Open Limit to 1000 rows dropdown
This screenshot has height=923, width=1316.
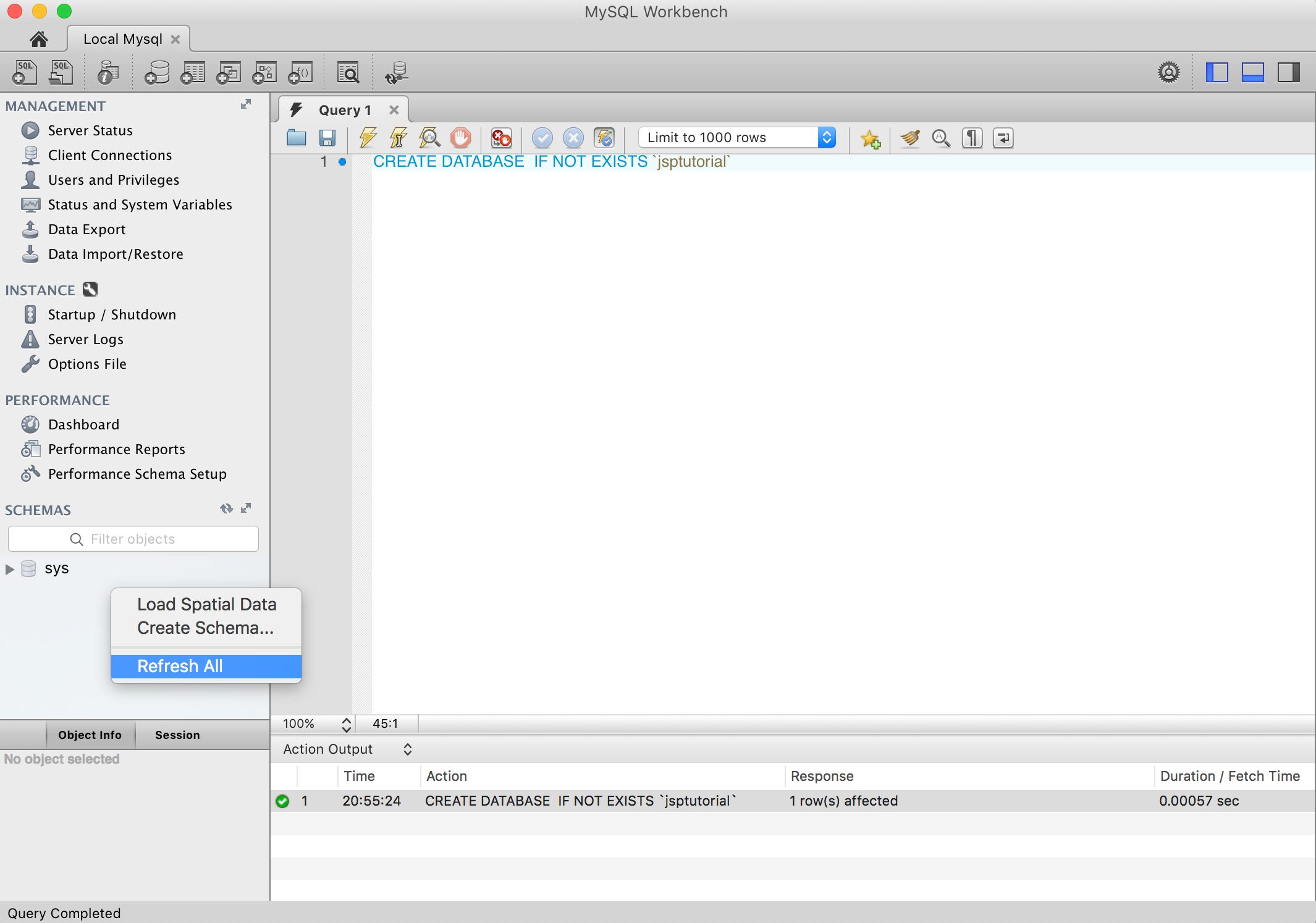click(x=737, y=137)
